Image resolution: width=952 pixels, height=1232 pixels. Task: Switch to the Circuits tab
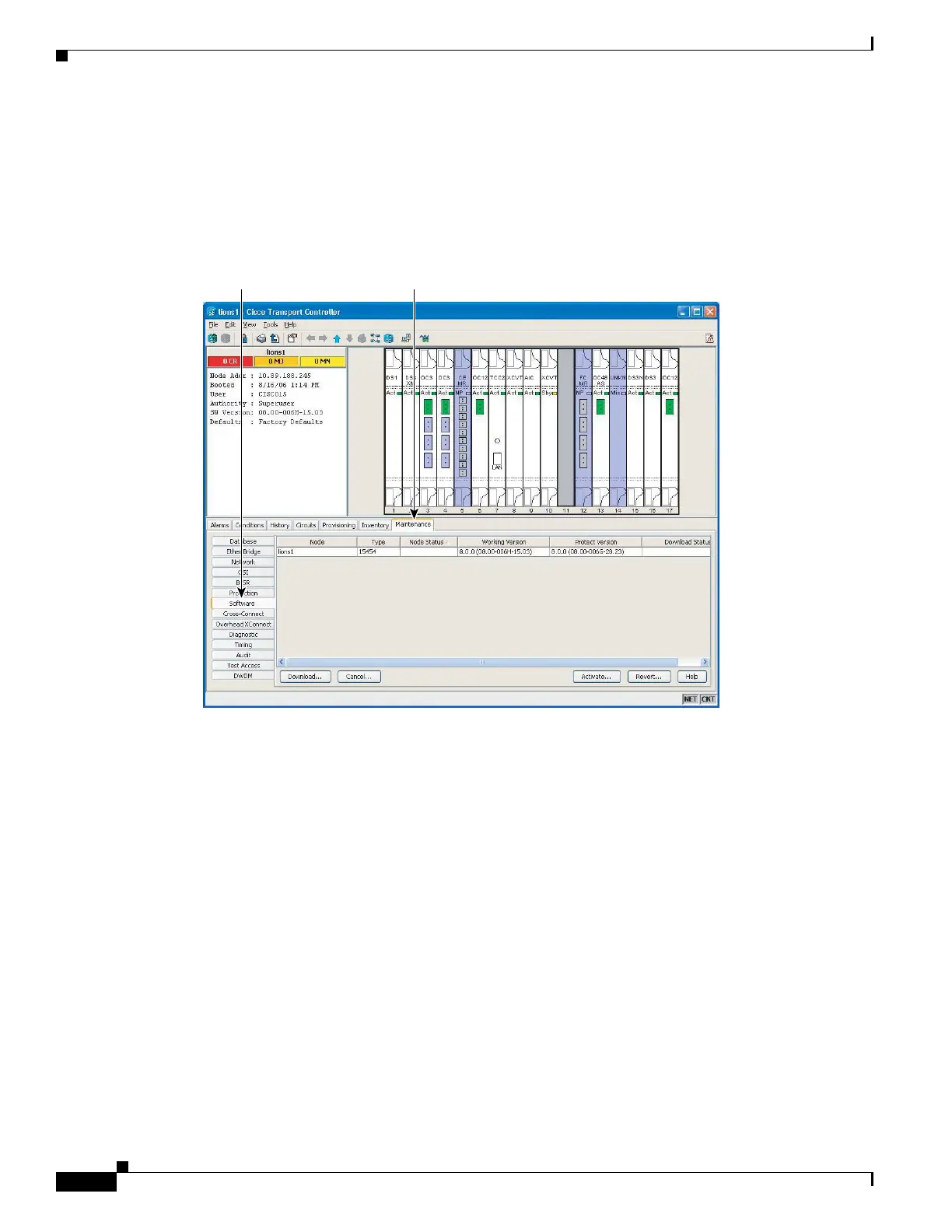point(306,525)
